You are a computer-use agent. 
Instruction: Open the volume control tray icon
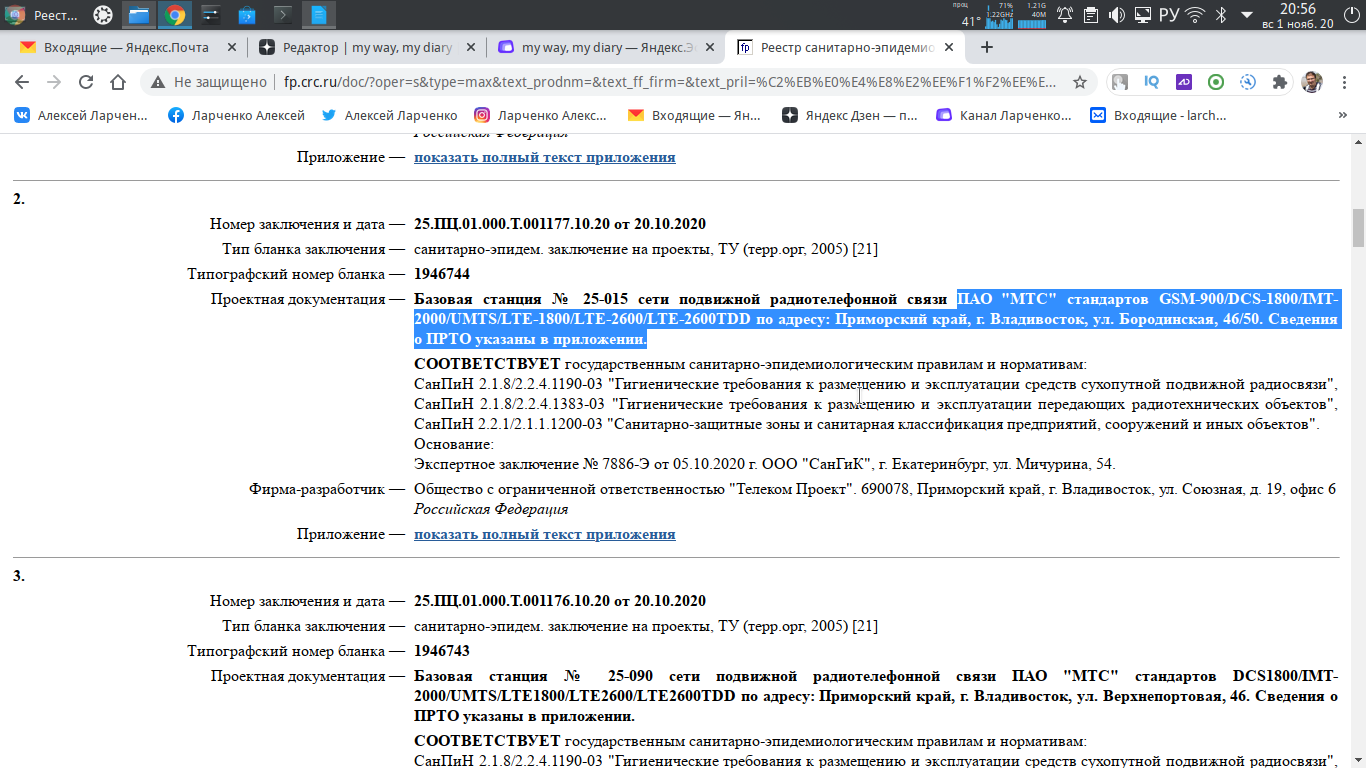pos(1116,15)
